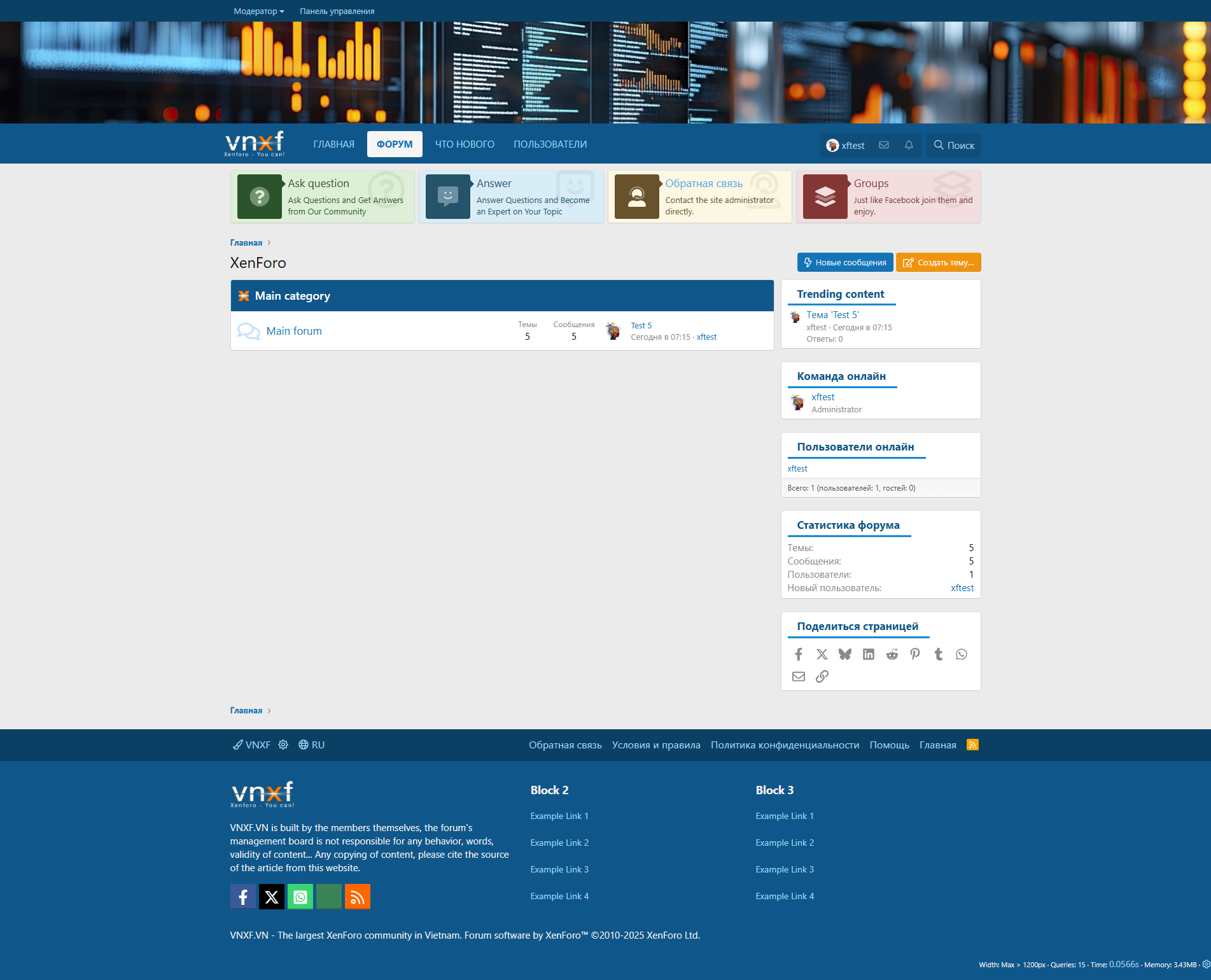The image size is (1211, 980).
Task: Click the Новые сообщения button
Action: tap(844, 262)
